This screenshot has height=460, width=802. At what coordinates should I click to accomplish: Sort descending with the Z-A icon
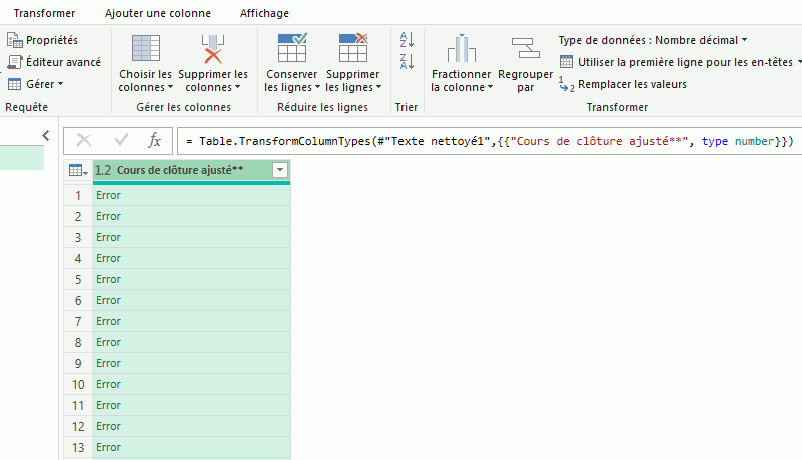pyautogui.click(x=406, y=62)
